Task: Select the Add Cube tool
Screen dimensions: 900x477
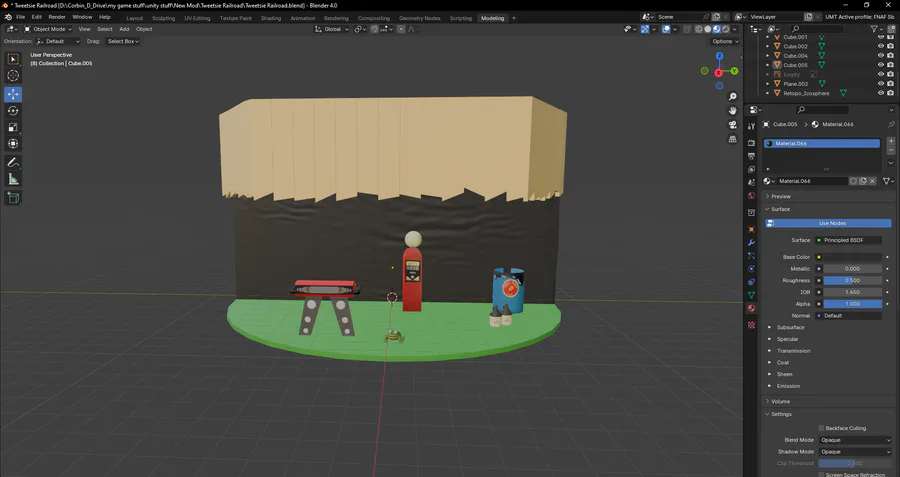Action: [13, 198]
